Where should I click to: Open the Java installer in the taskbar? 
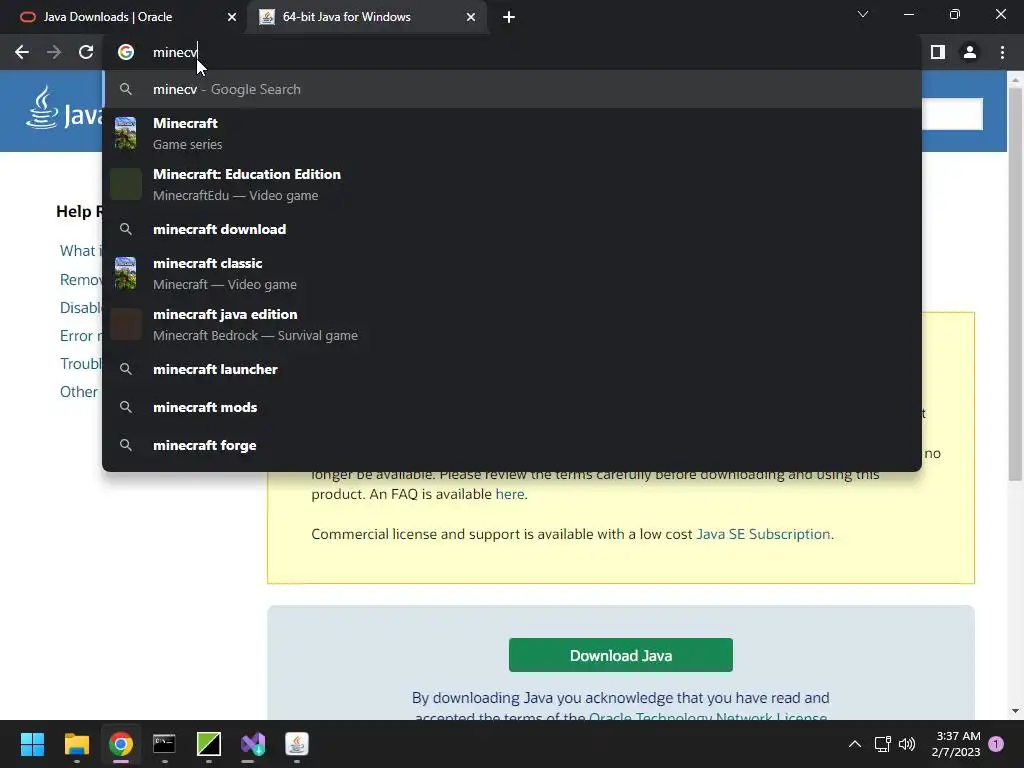tap(296, 744)
